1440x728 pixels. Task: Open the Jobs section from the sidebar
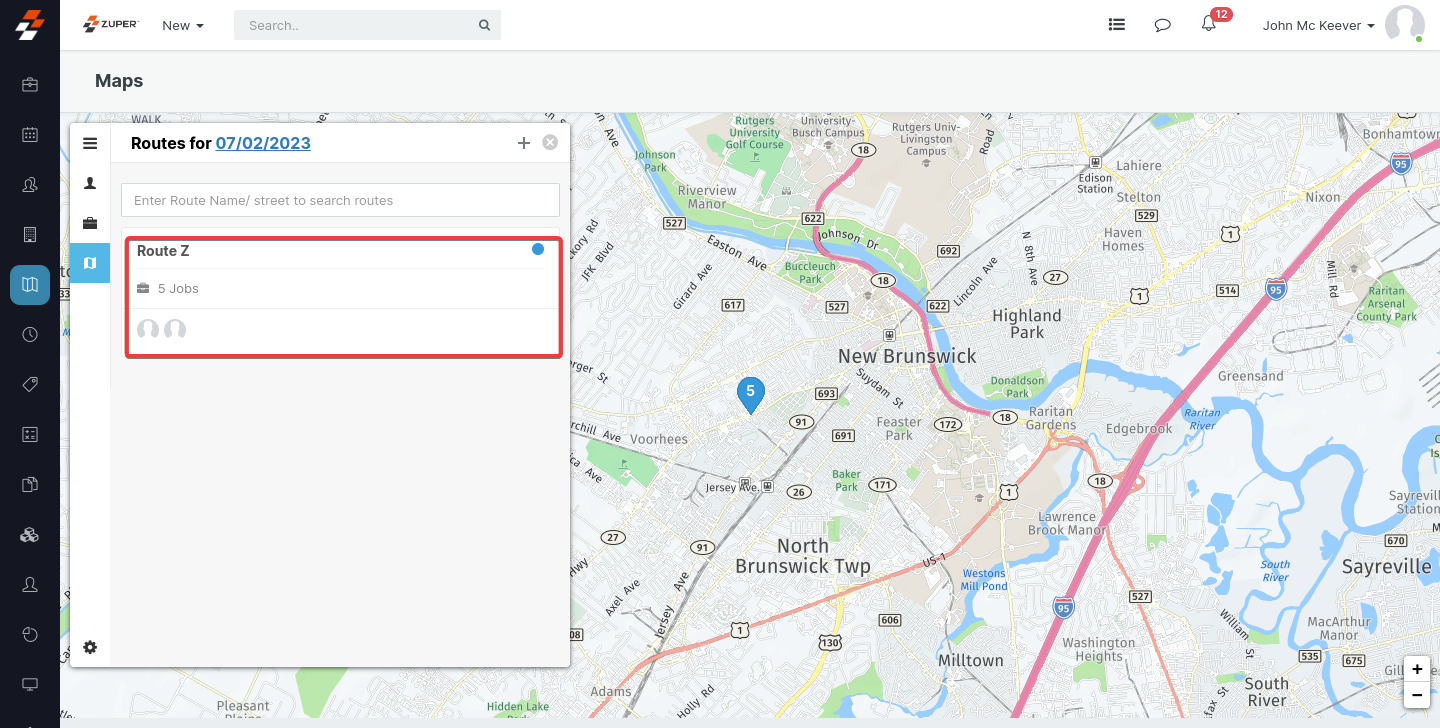click(29, 84)
